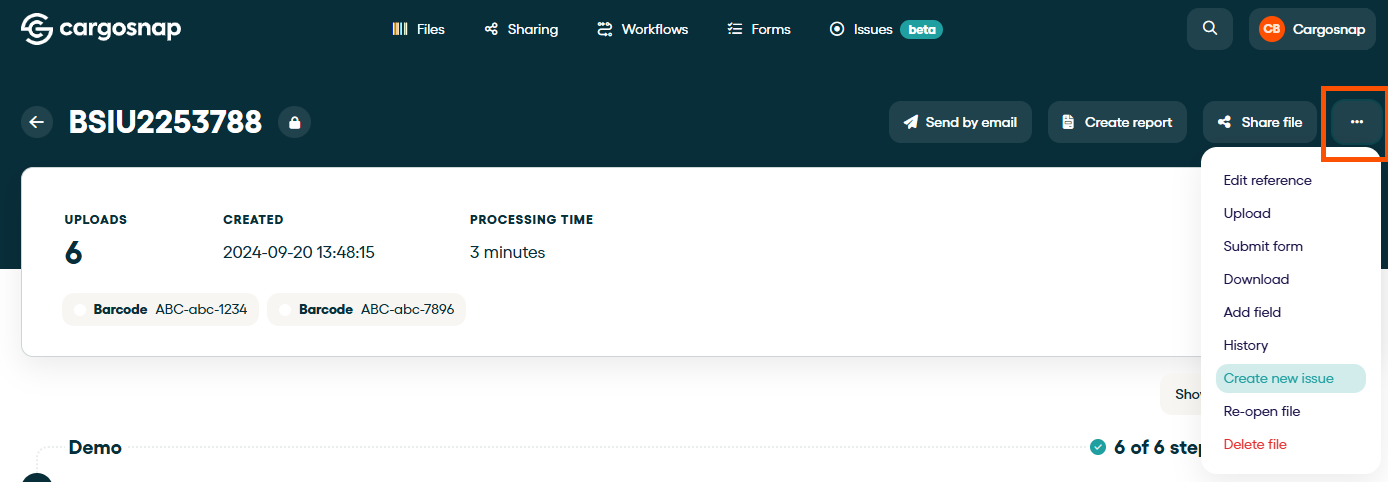Go to the Workflows page
Viewport: 1388px width, 482px height.
point(642,29)
